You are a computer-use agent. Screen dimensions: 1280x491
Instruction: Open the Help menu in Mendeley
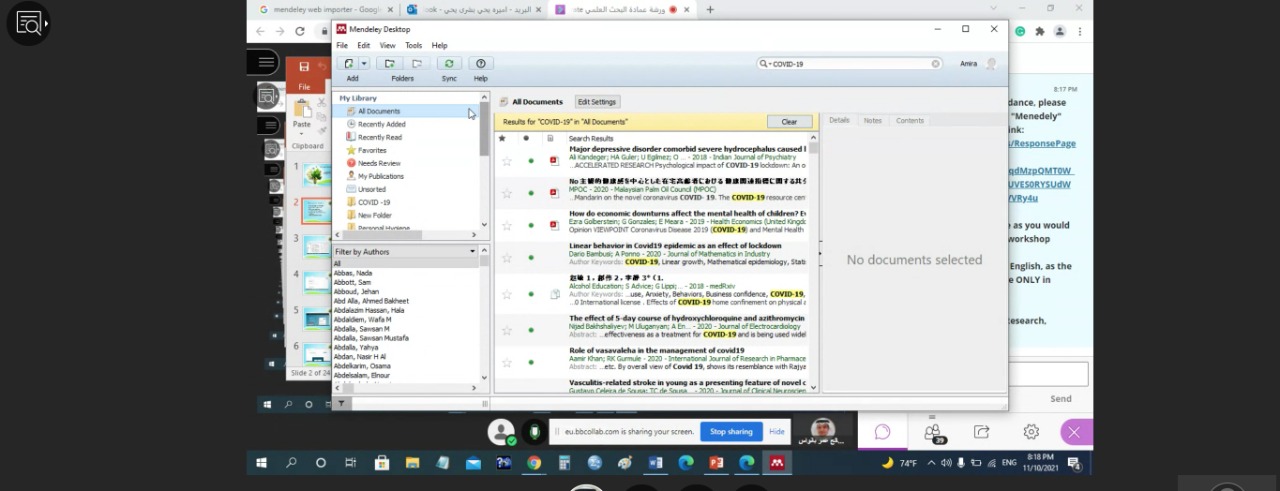click(440, 45)
